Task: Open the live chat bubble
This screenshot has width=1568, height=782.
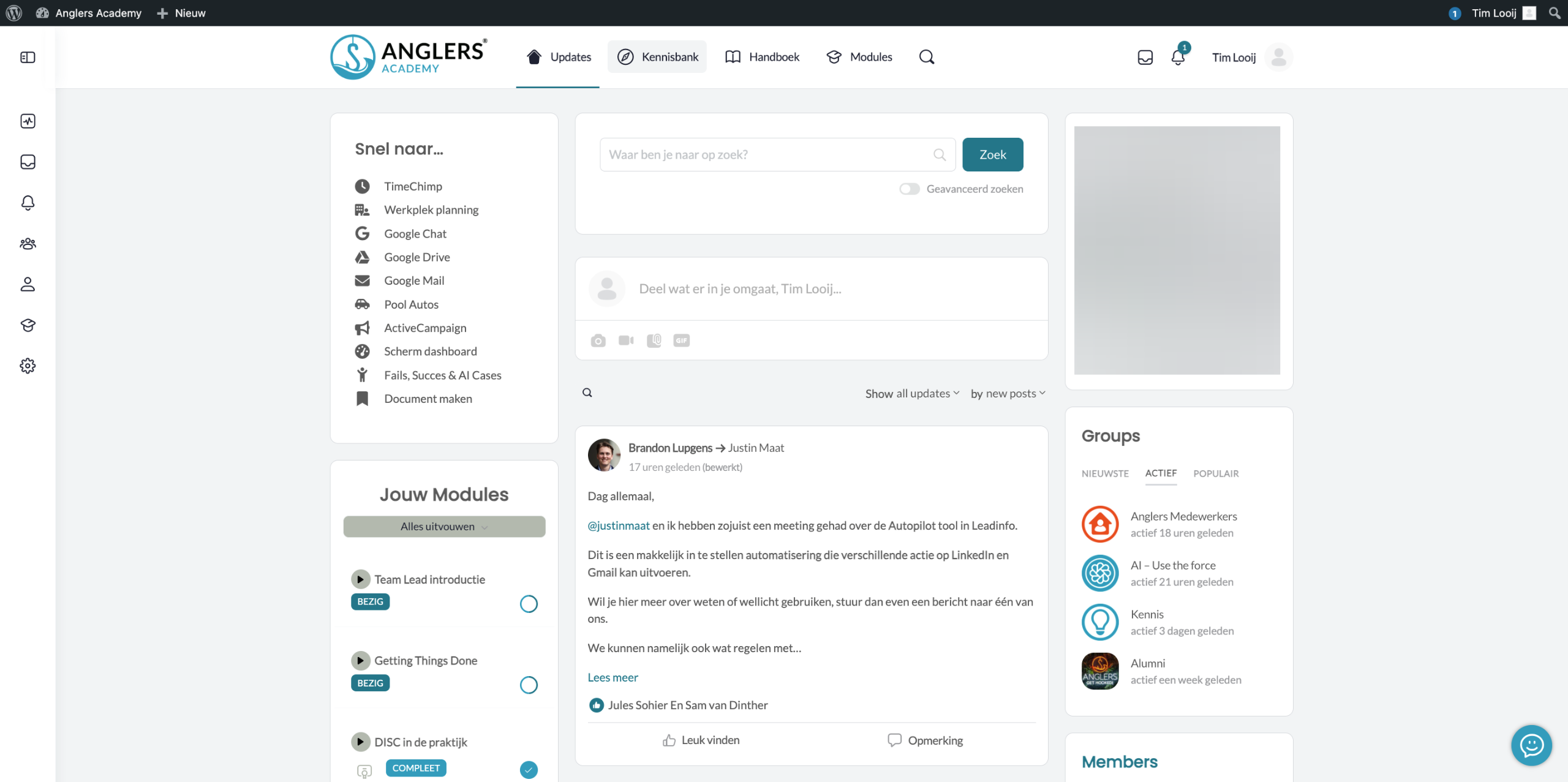Action: click(1531, 745)
